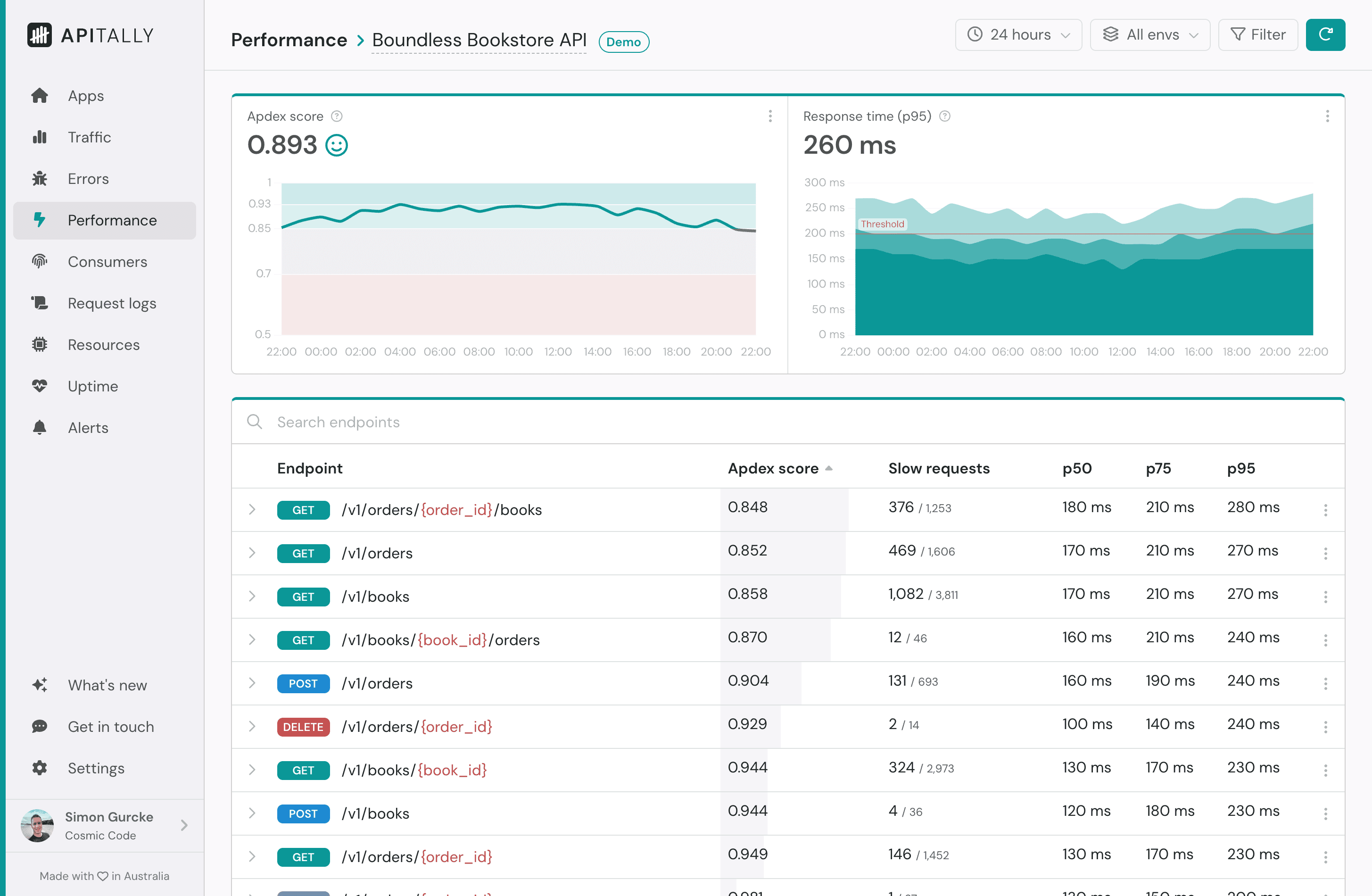Open Request logs from sidebar
This screenshot has width=1372, height=896.
(111, 303)
